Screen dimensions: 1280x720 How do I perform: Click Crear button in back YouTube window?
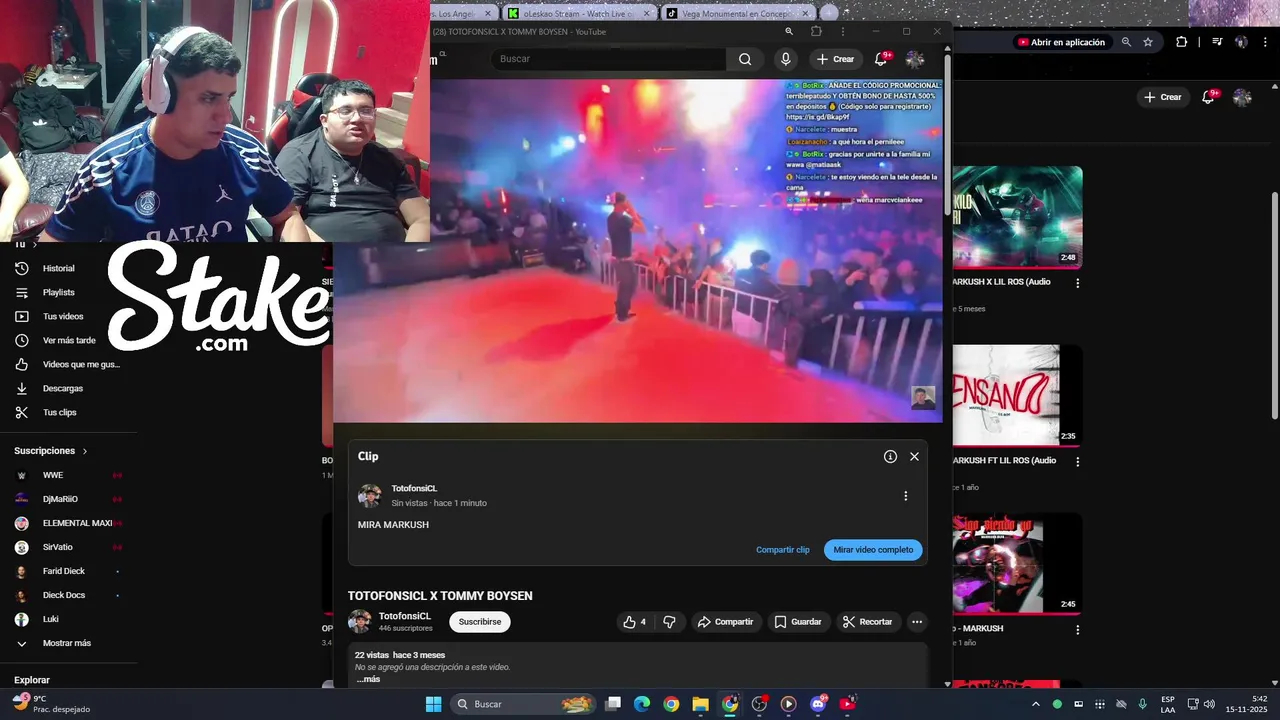[x=1163, y=97]
